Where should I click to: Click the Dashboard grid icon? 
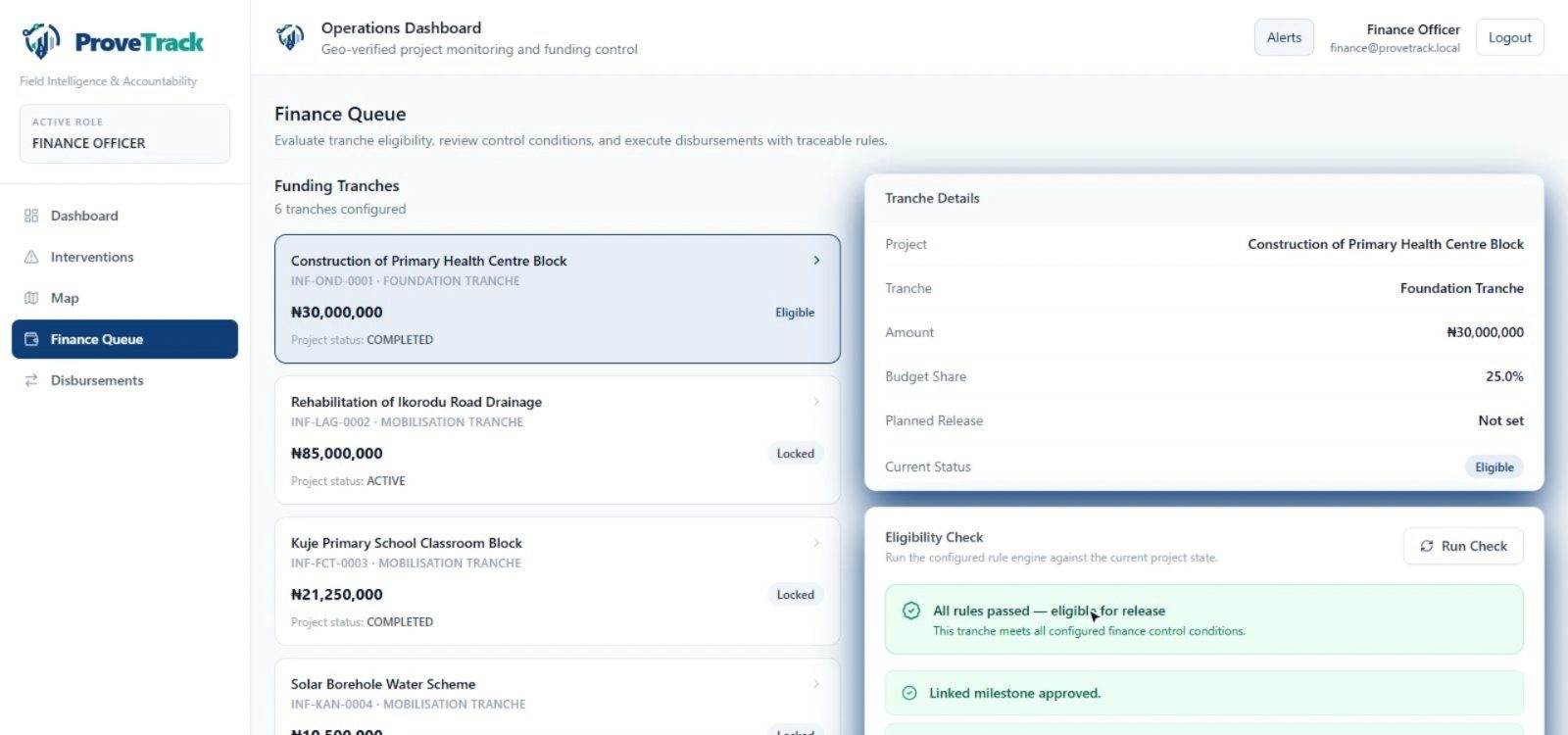[x=31, y=216]
